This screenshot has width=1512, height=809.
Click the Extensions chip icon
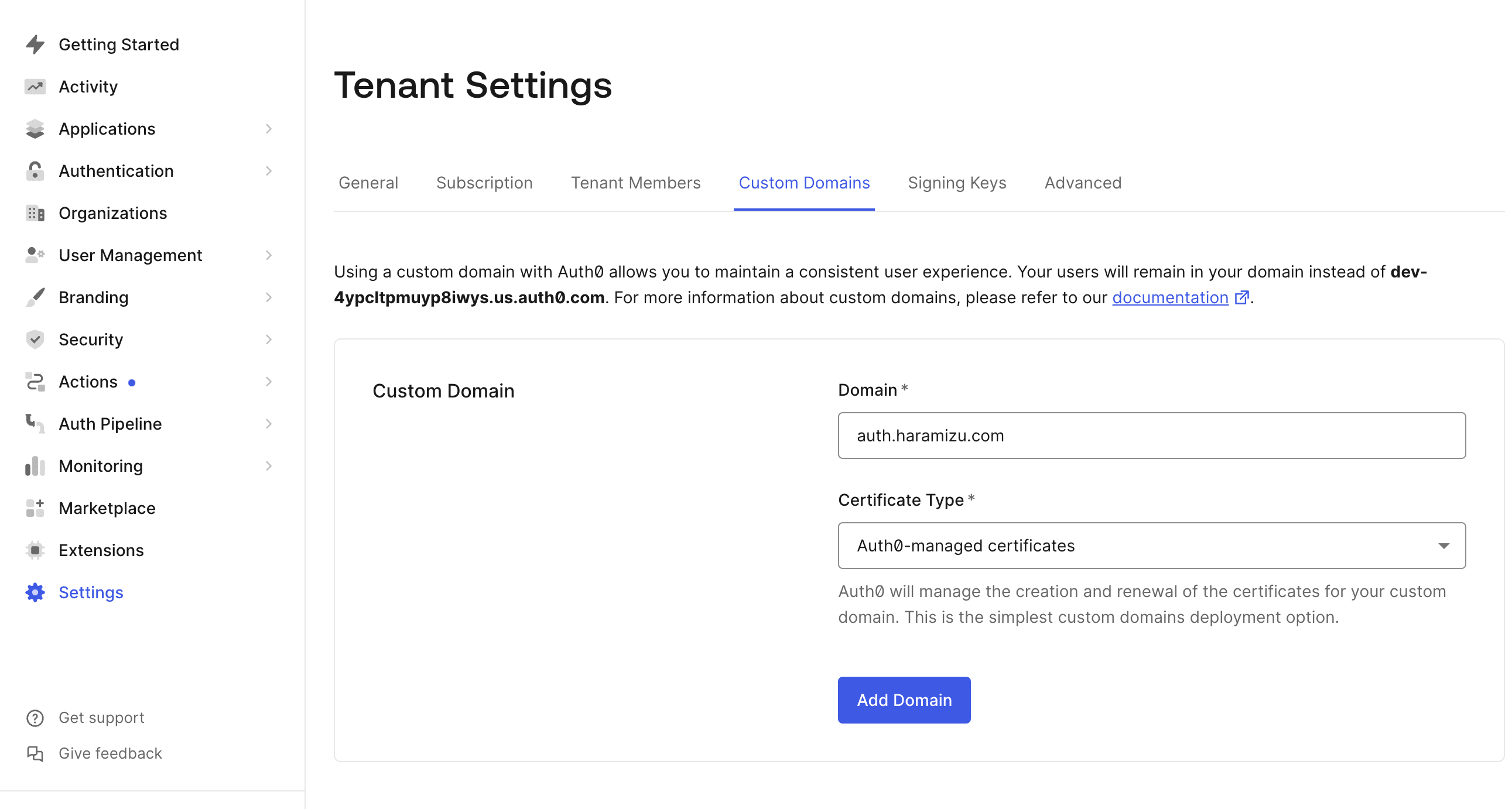pos(35,550)
